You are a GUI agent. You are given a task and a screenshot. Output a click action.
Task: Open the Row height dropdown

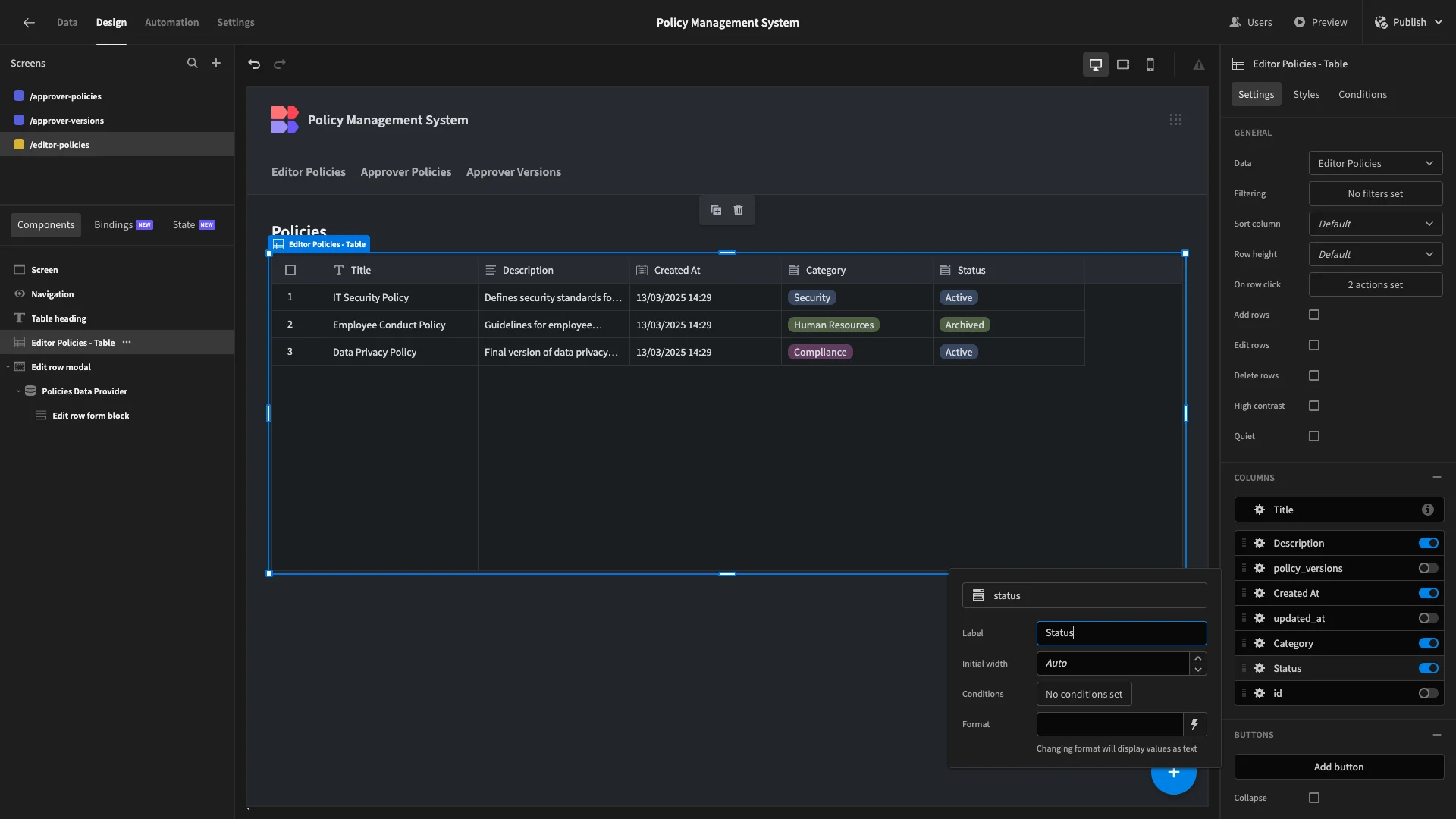pyautogui.click(x=1376, y=254)
